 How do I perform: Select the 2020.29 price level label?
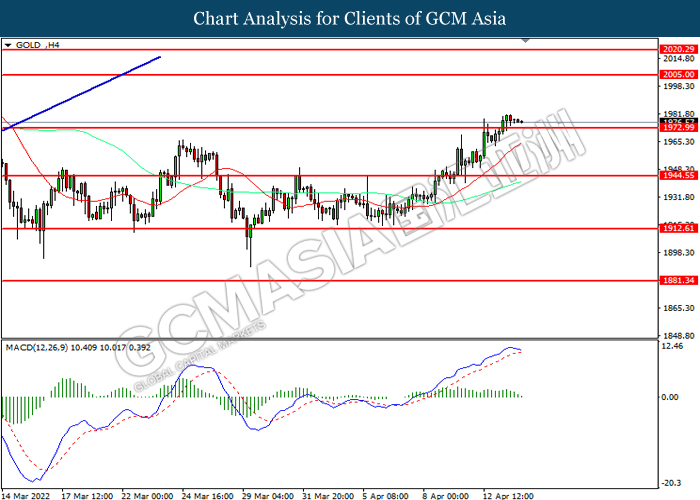tap(678, 50)
